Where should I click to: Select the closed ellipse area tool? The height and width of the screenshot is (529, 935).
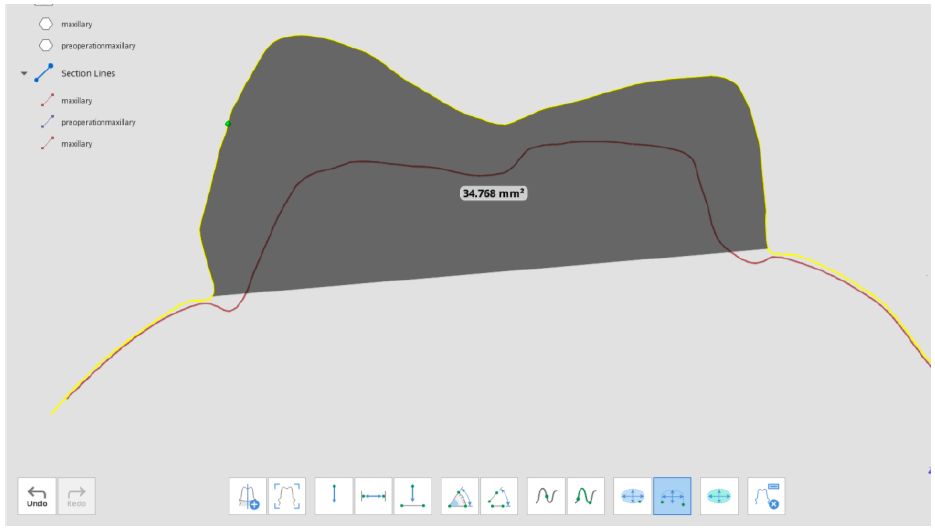click(x=632, y=496)
